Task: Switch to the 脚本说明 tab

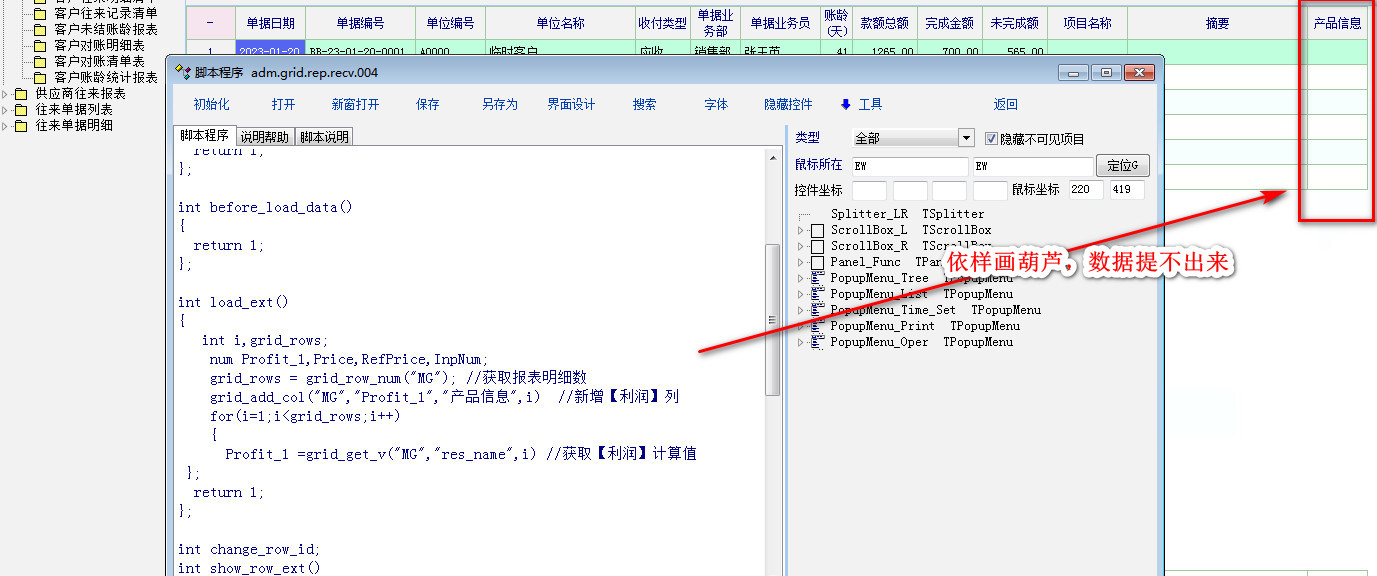Action: pos(325,137)
